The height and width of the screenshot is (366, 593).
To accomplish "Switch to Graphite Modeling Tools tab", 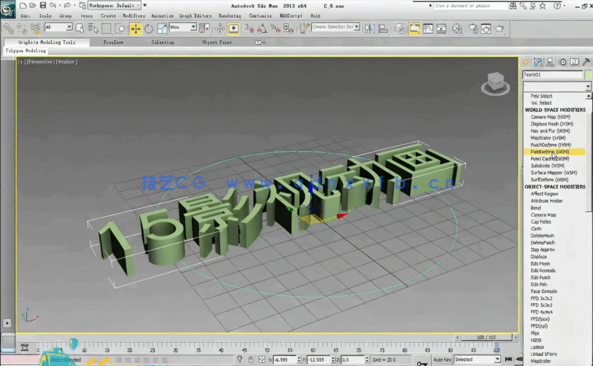I will tap(47, 42).
